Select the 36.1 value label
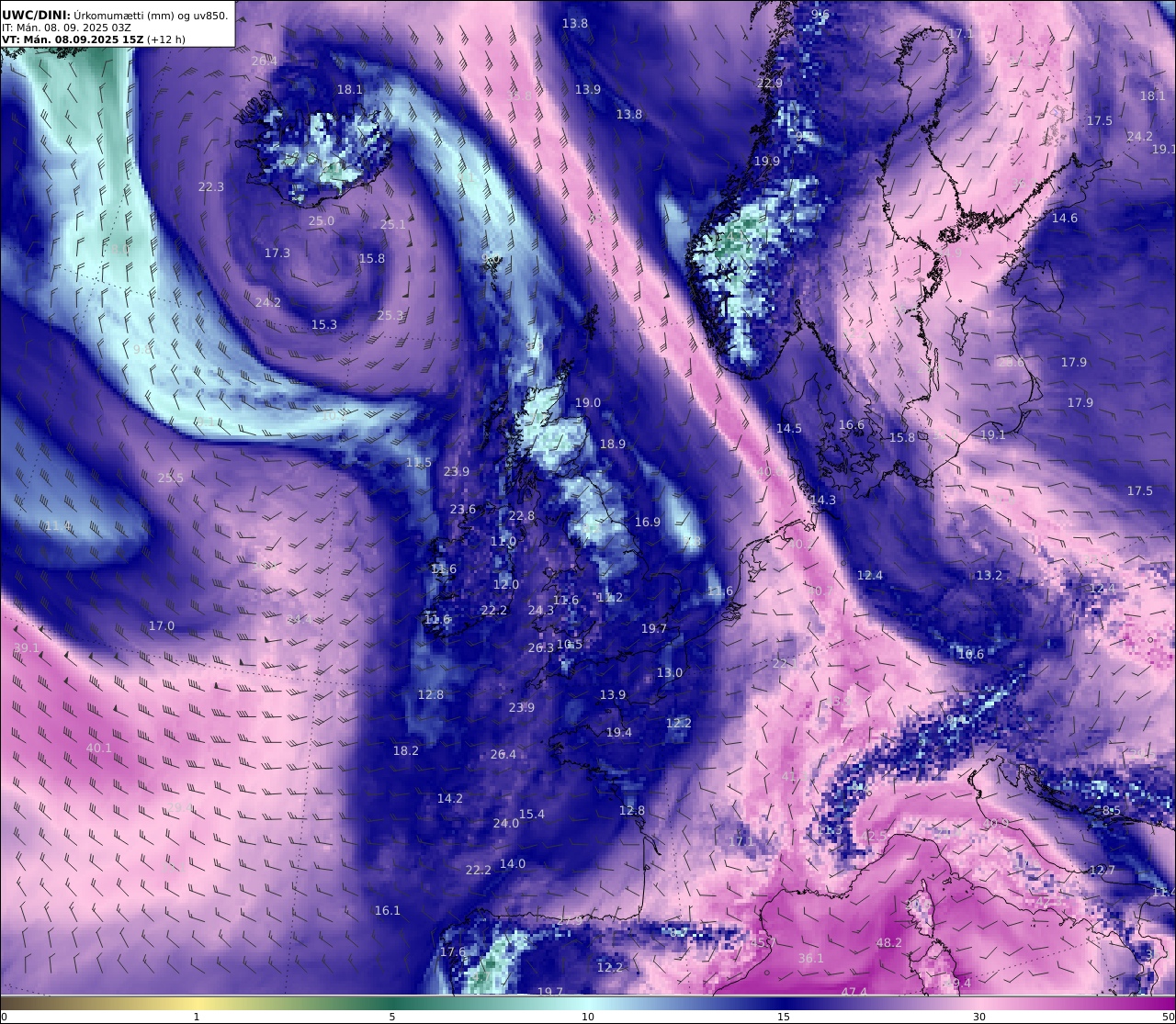This screenshot has height=1024, width=1176. coord(810,959)
